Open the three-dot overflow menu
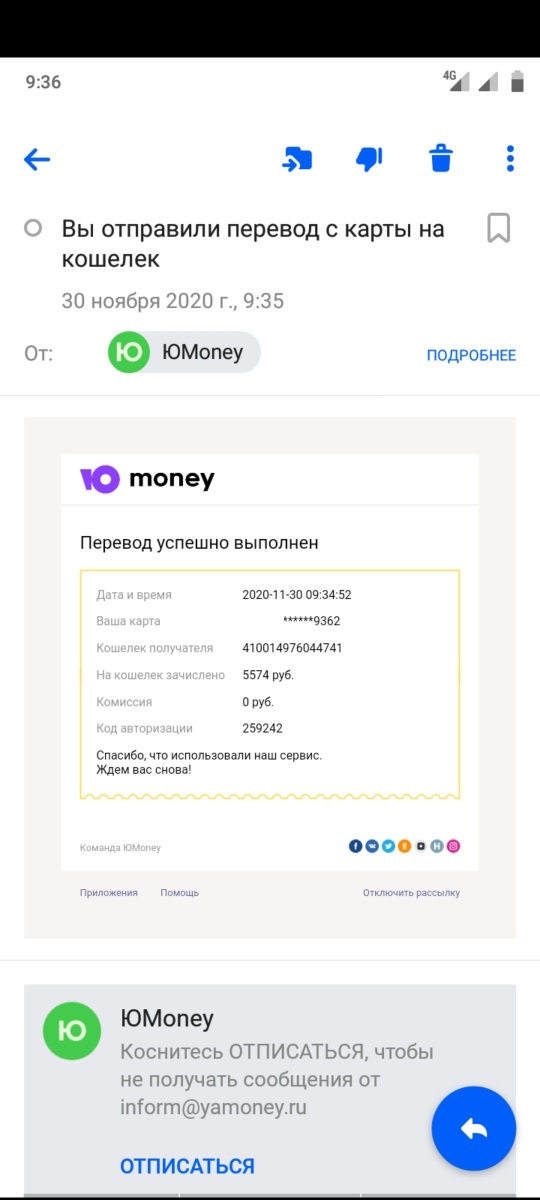 [510, 158]
